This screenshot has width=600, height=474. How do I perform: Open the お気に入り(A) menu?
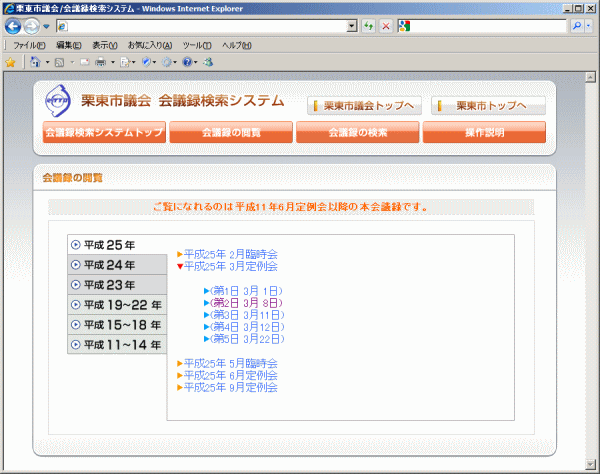150,46
